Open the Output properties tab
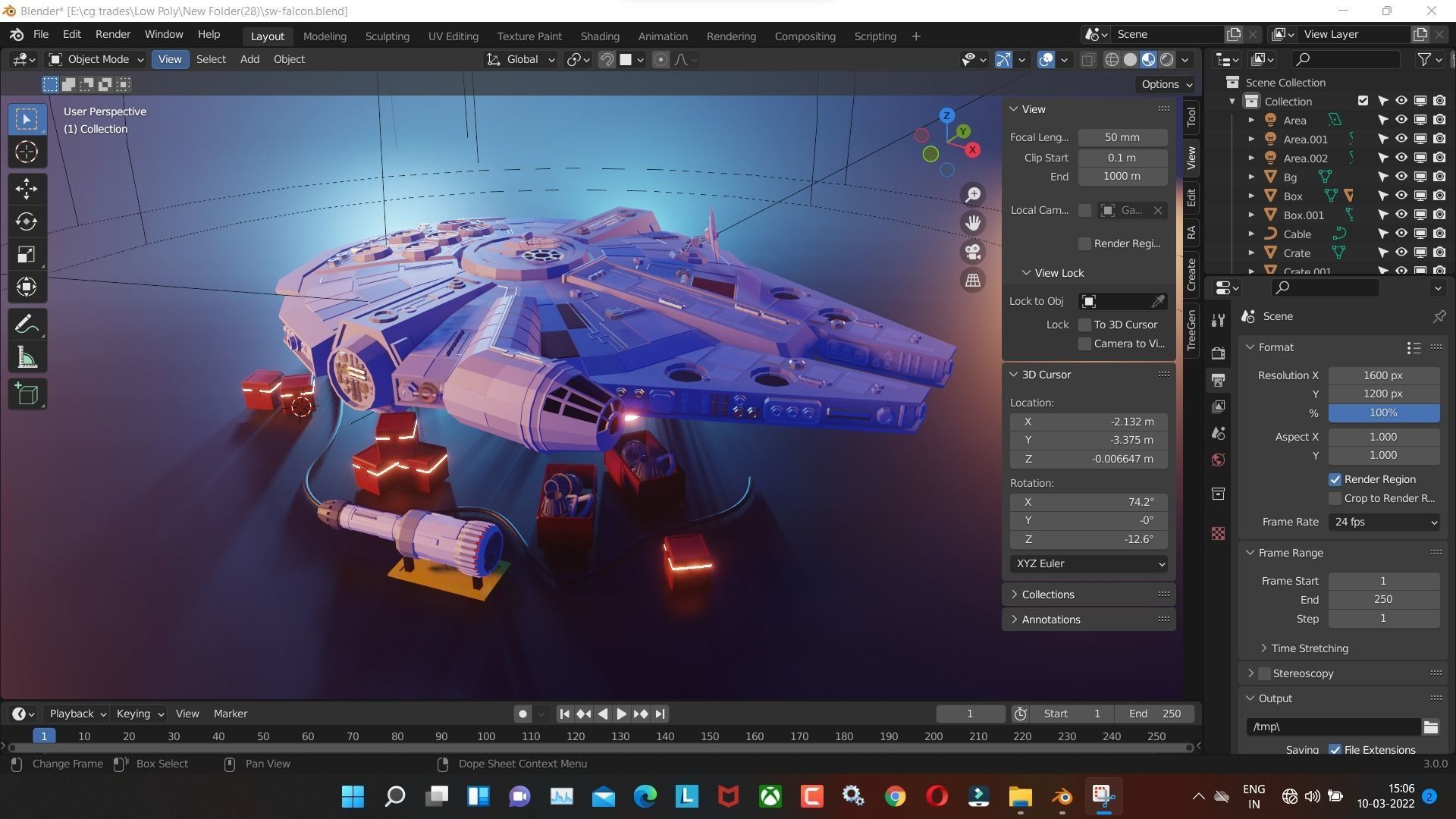1456x819 pixels. [x=1218, y=380]
